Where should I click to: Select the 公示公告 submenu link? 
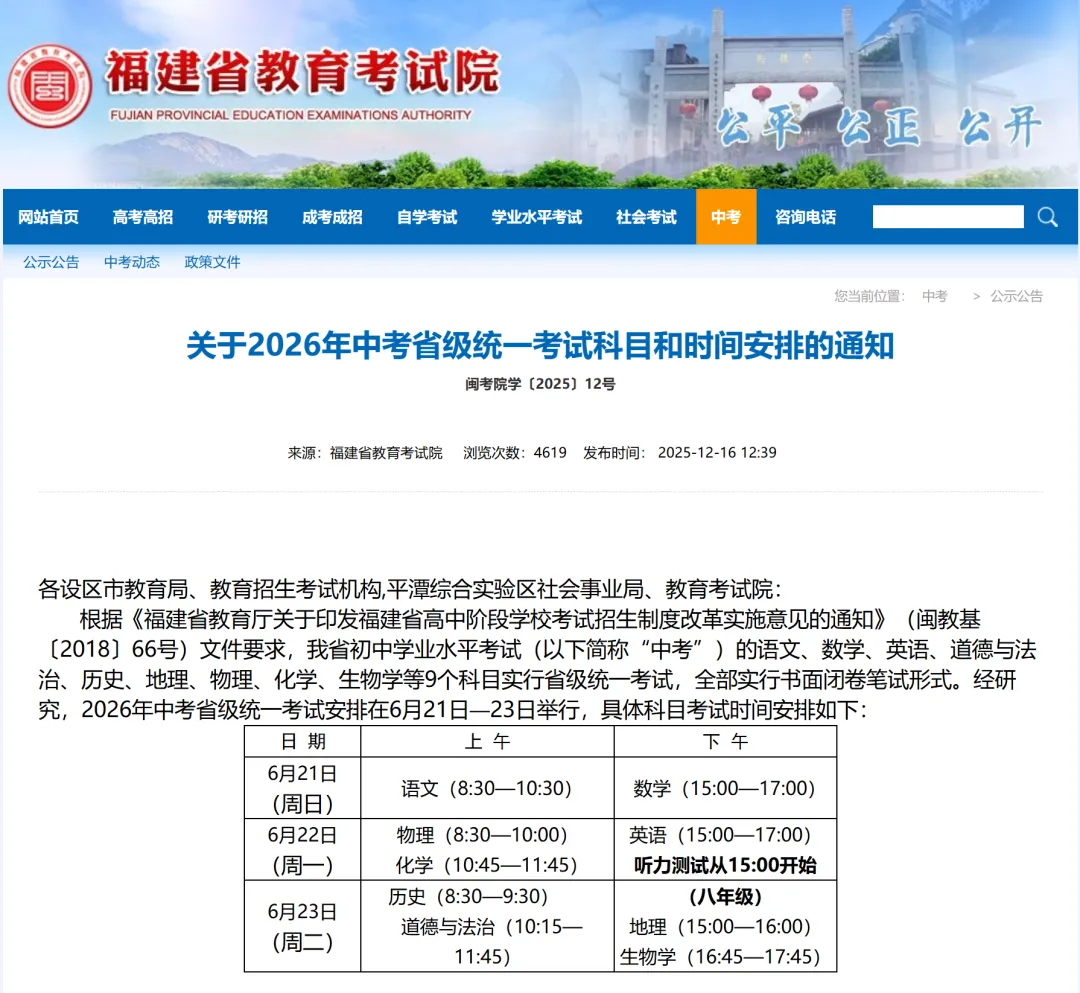(50, 262)
